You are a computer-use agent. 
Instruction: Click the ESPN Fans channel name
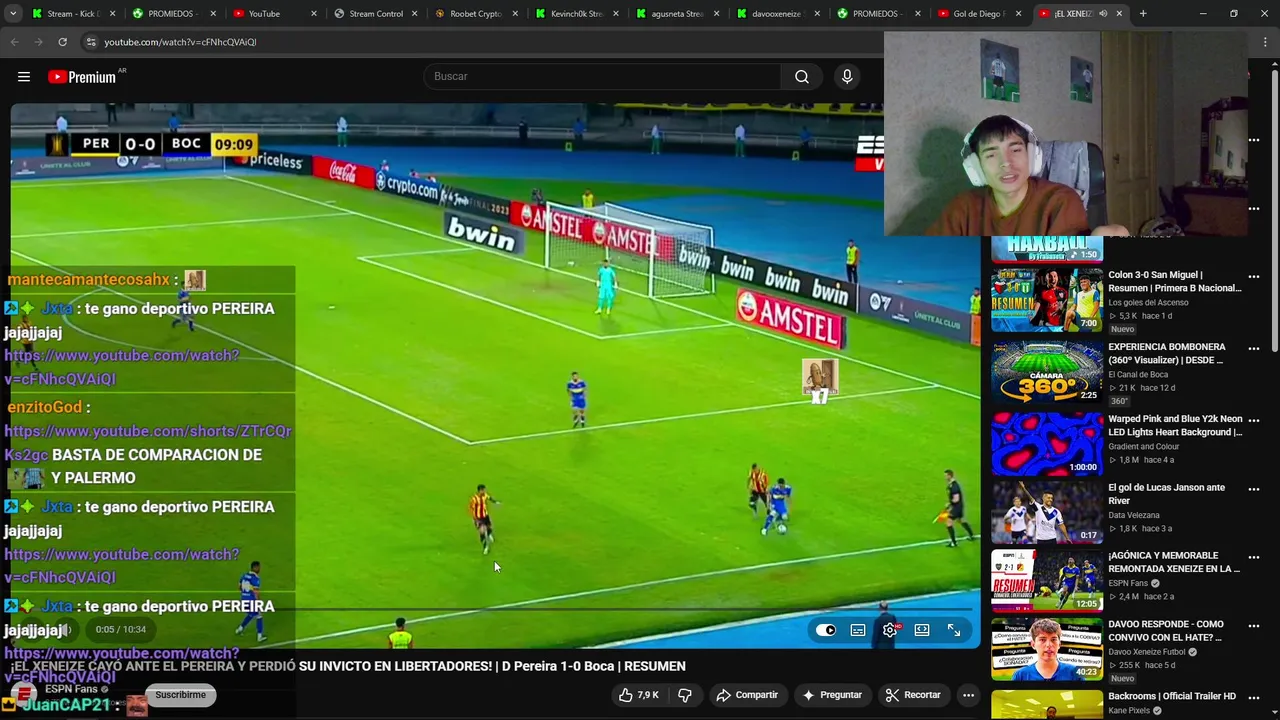click(71, 689)
